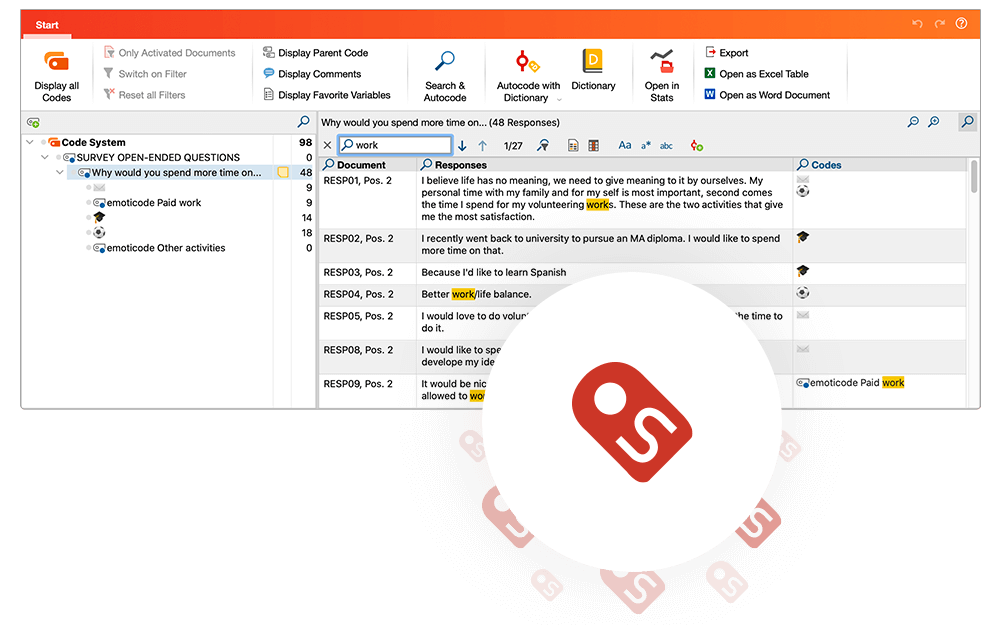The image size is (1000, 625).
Task: Collapse the Code System root node
Action: 29,142
